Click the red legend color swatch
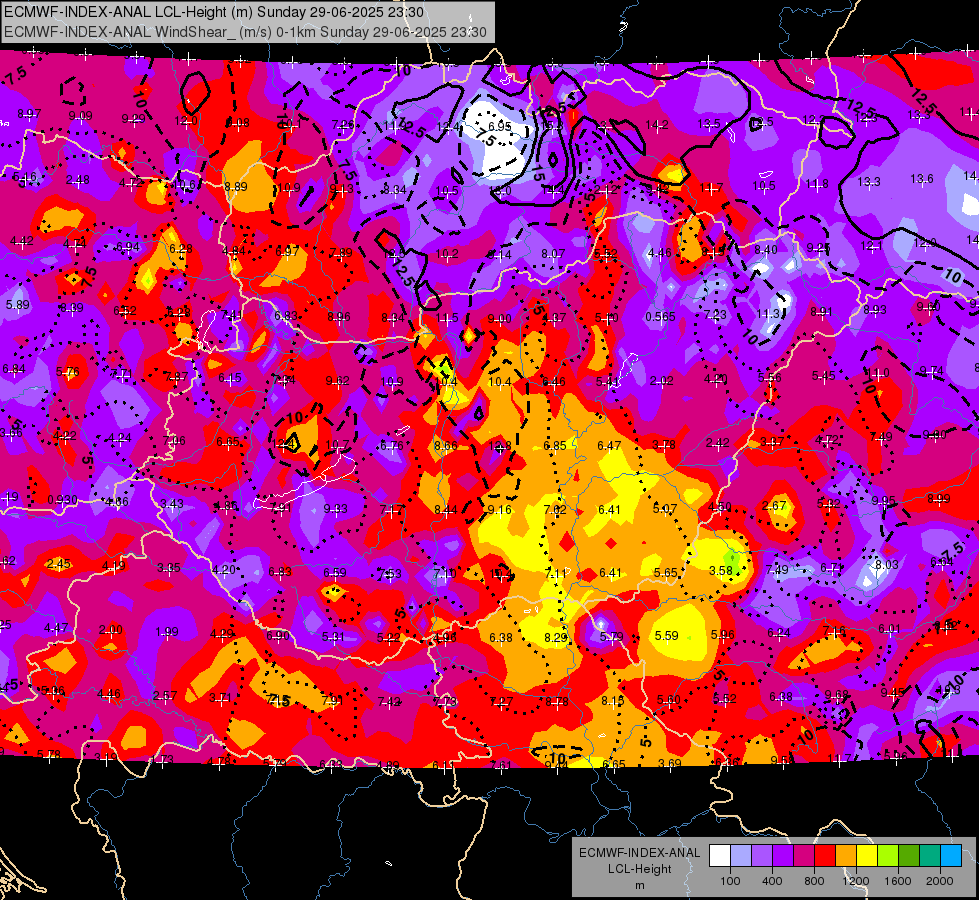 click(825, 856)
